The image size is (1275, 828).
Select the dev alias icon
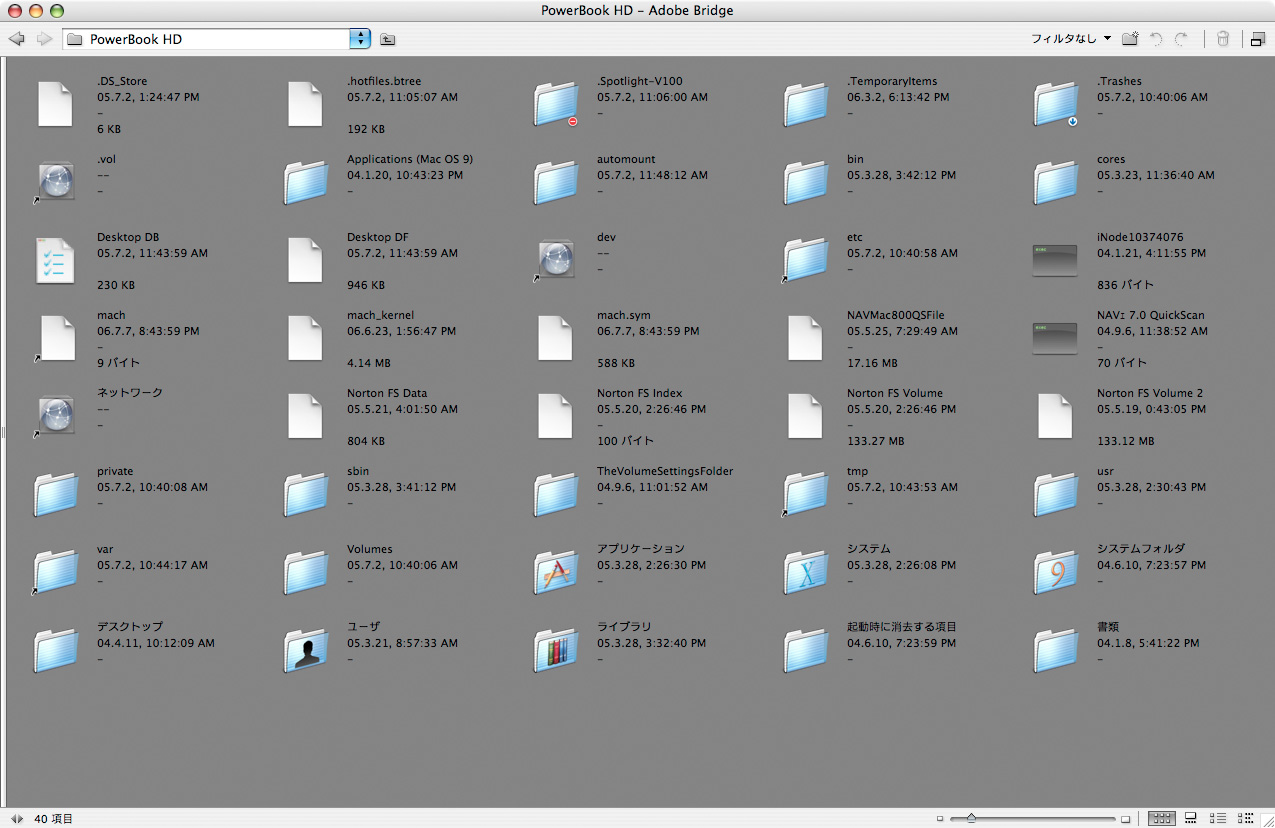555,260
